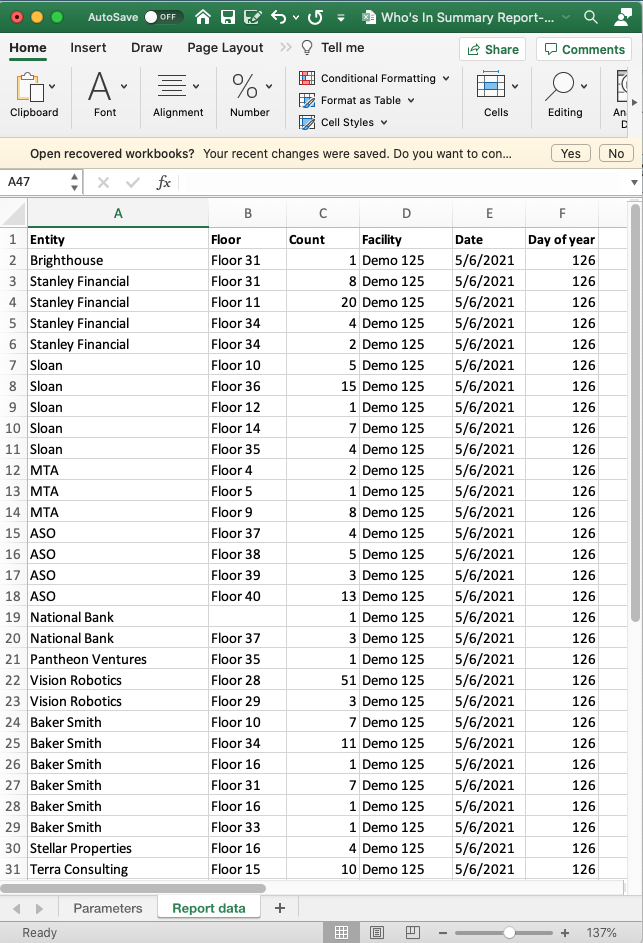The height and width of the screenshot is (943, 643).
Task: Click the 137% zoom level
Action: tap(601, 933)
